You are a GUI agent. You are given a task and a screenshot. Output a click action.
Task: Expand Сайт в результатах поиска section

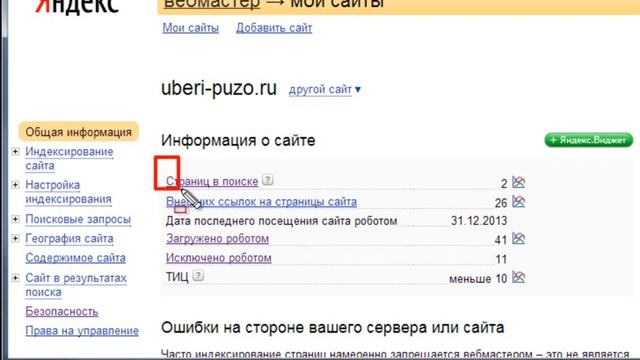pyautogui.click(x=15, y=278)
